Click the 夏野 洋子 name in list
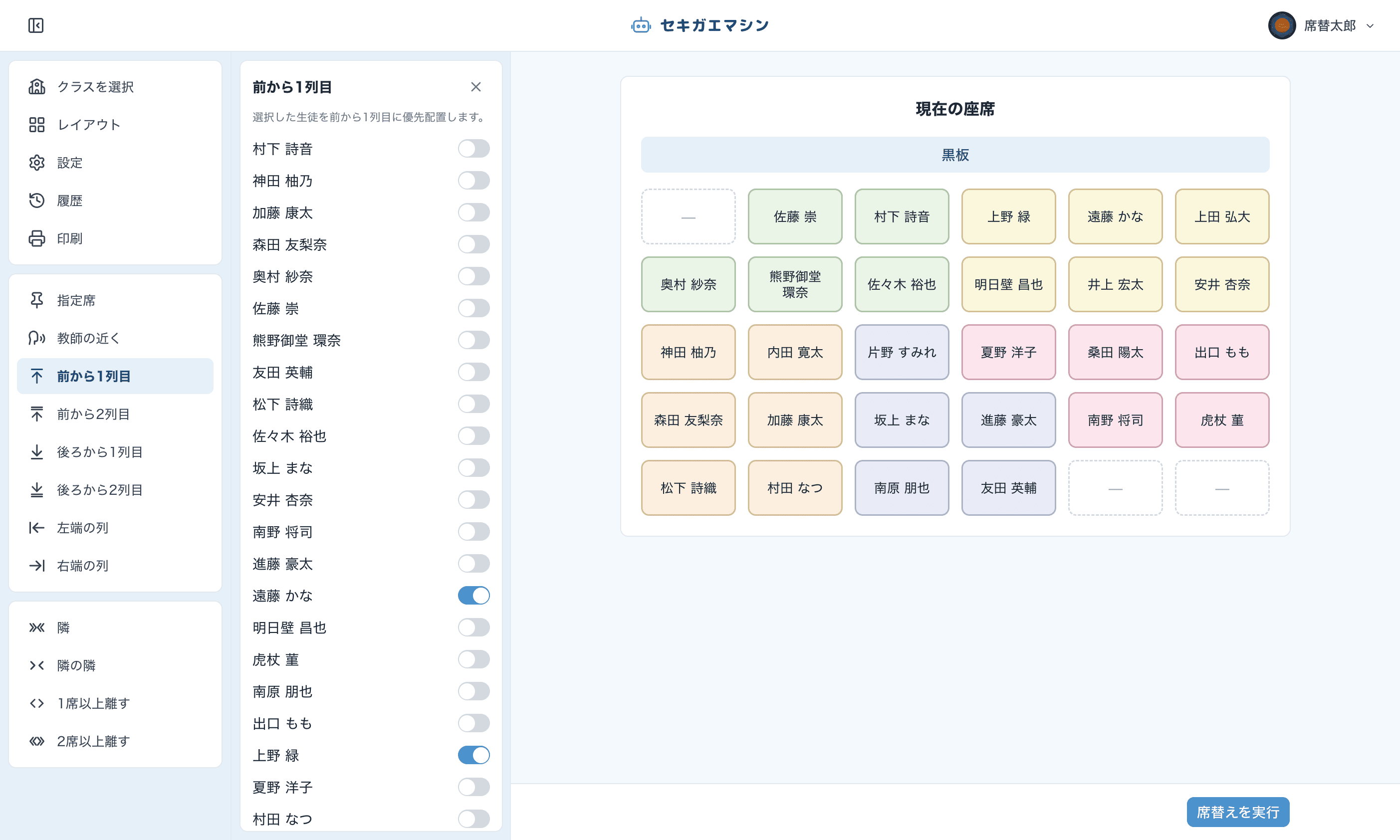Viewport: 1400px width, 840px height. coord(282,787)
